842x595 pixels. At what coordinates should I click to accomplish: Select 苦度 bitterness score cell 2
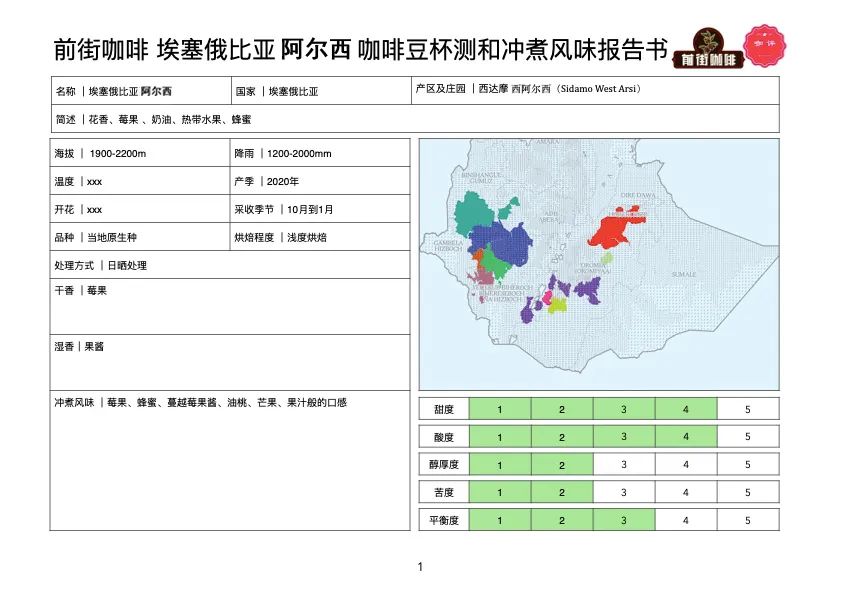click(x=562, y=492)
